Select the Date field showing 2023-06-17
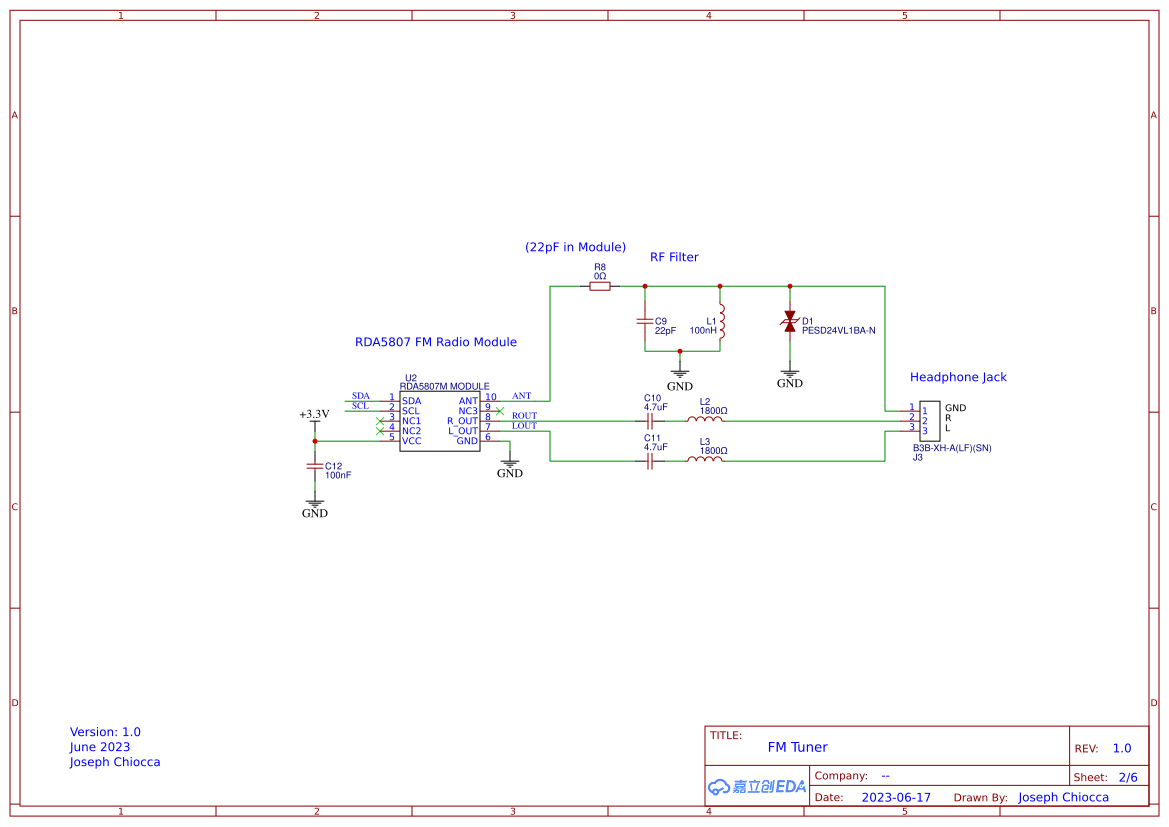 (897, 797)
